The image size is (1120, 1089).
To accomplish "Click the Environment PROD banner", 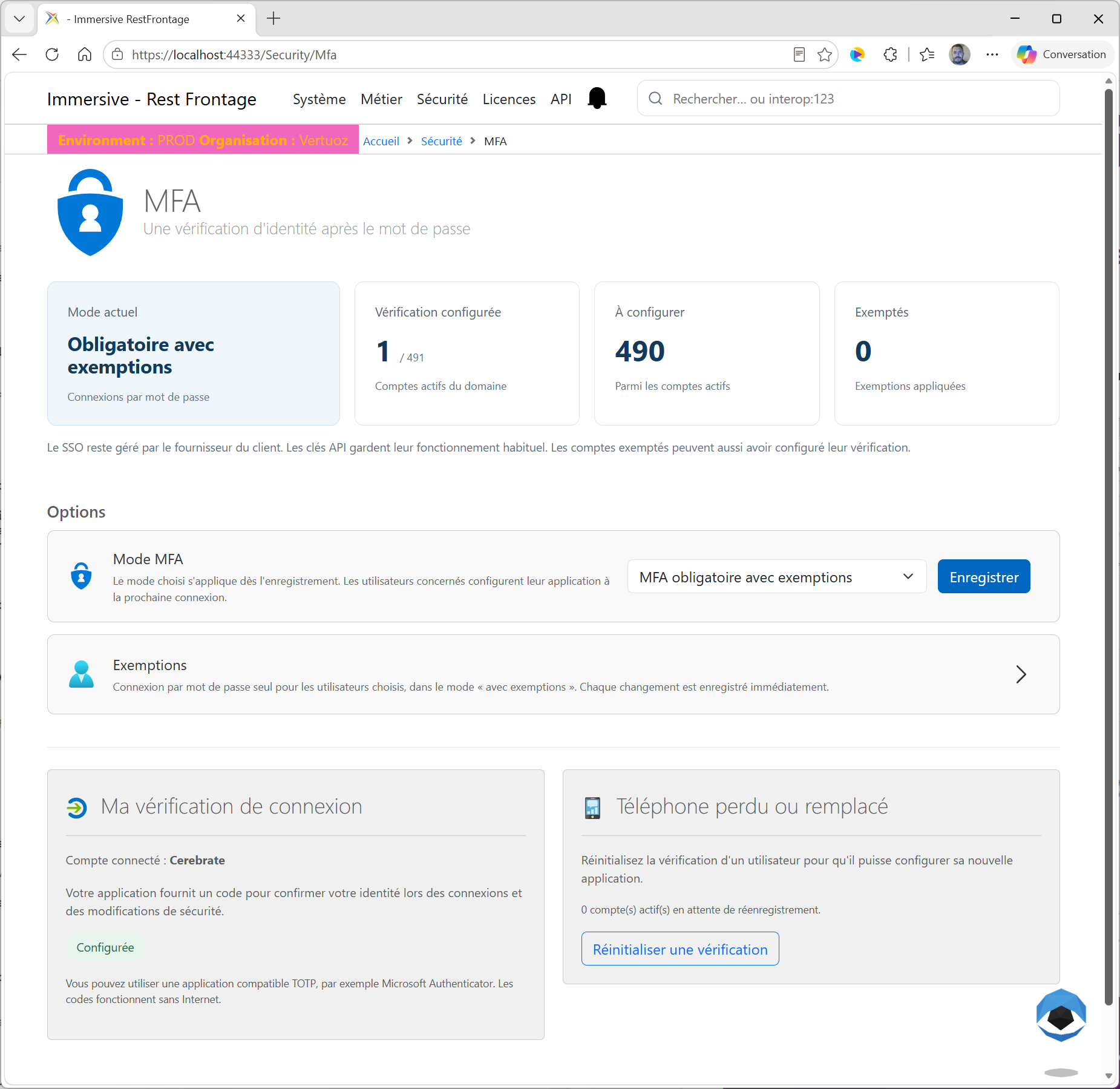I will (x=203, y=140).
